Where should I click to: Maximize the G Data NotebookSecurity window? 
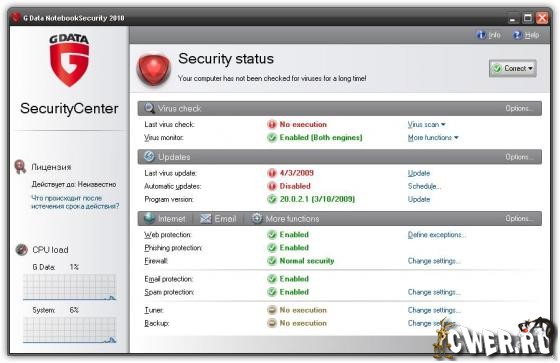tap(528, 18)
